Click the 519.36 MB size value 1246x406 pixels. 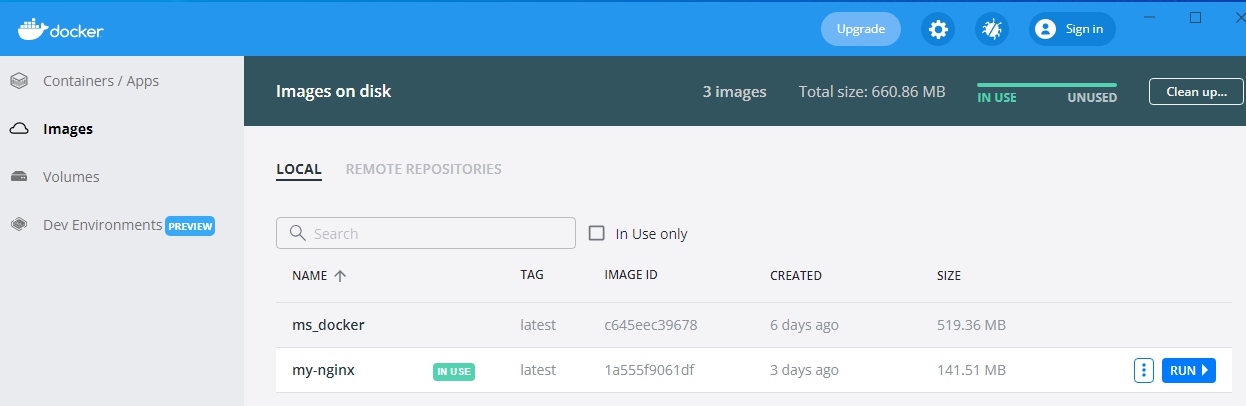click(x=971, y=325)
